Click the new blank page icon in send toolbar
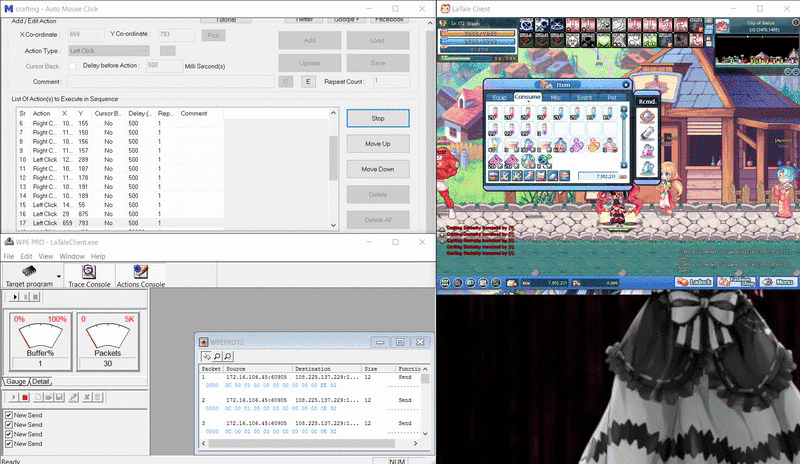Viewport: 800px width, 464px height. [38, 397]
